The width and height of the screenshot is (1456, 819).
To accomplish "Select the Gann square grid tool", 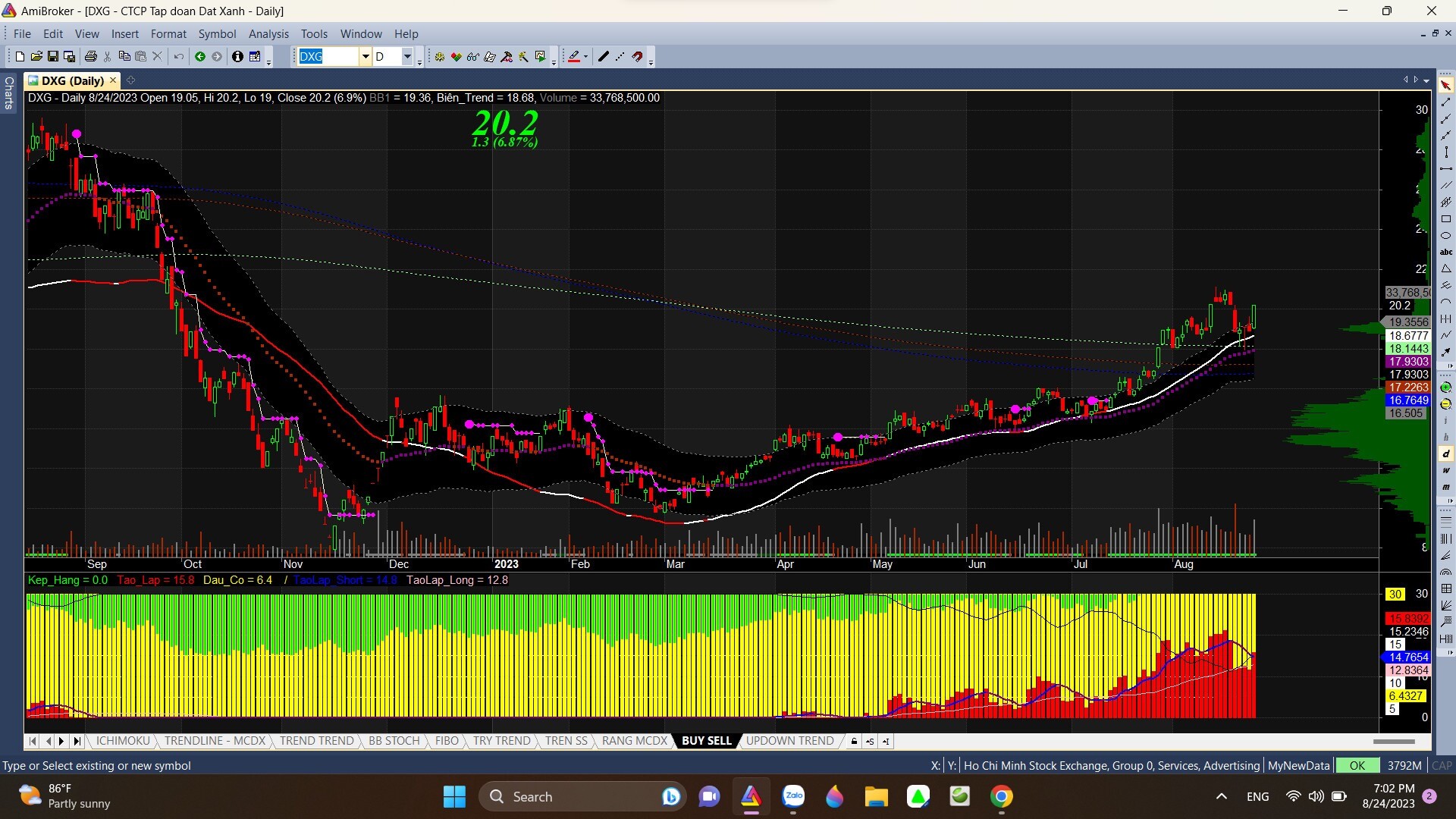I will click(x=1446, y=588).
